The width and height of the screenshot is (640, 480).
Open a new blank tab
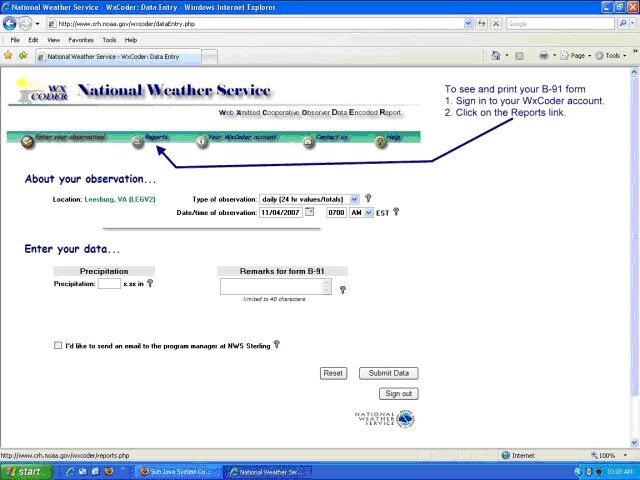(x=209, y=57)
